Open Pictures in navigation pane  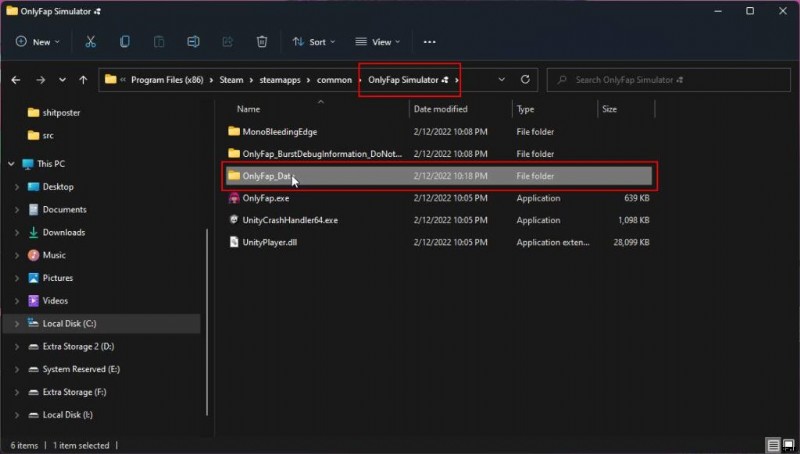58,278
